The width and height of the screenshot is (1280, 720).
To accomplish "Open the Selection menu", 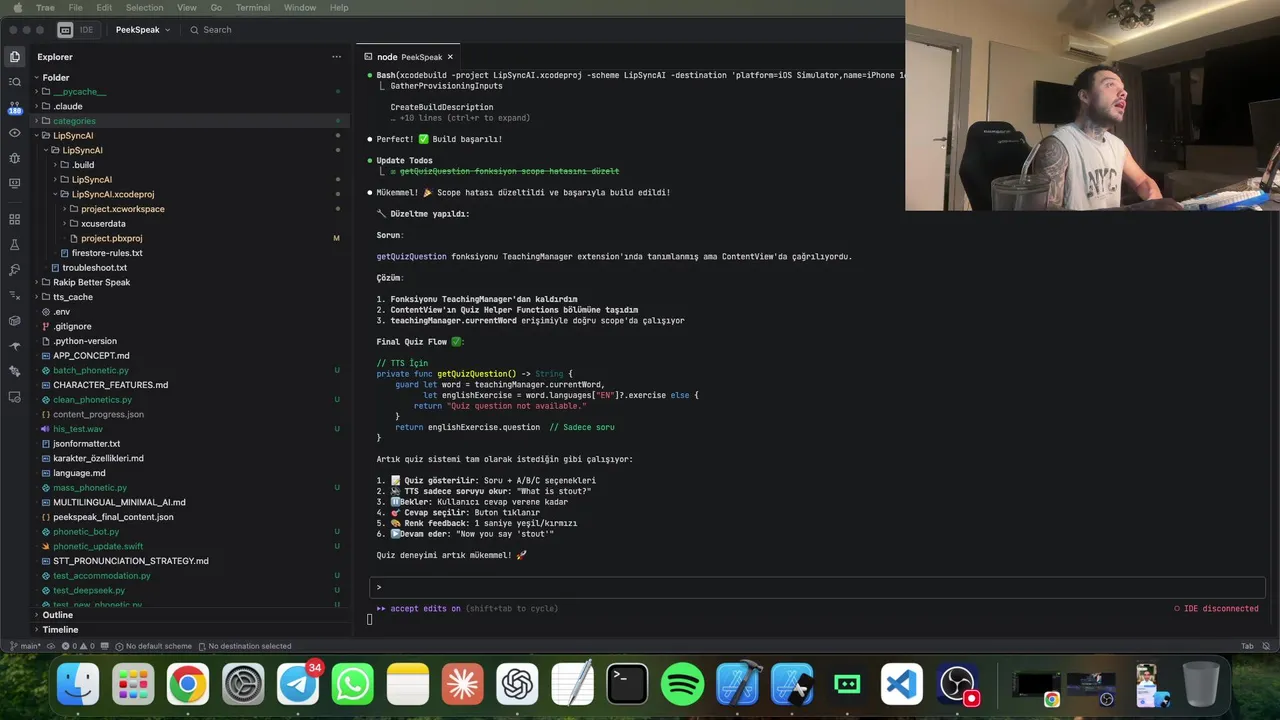I will [144, 7].
